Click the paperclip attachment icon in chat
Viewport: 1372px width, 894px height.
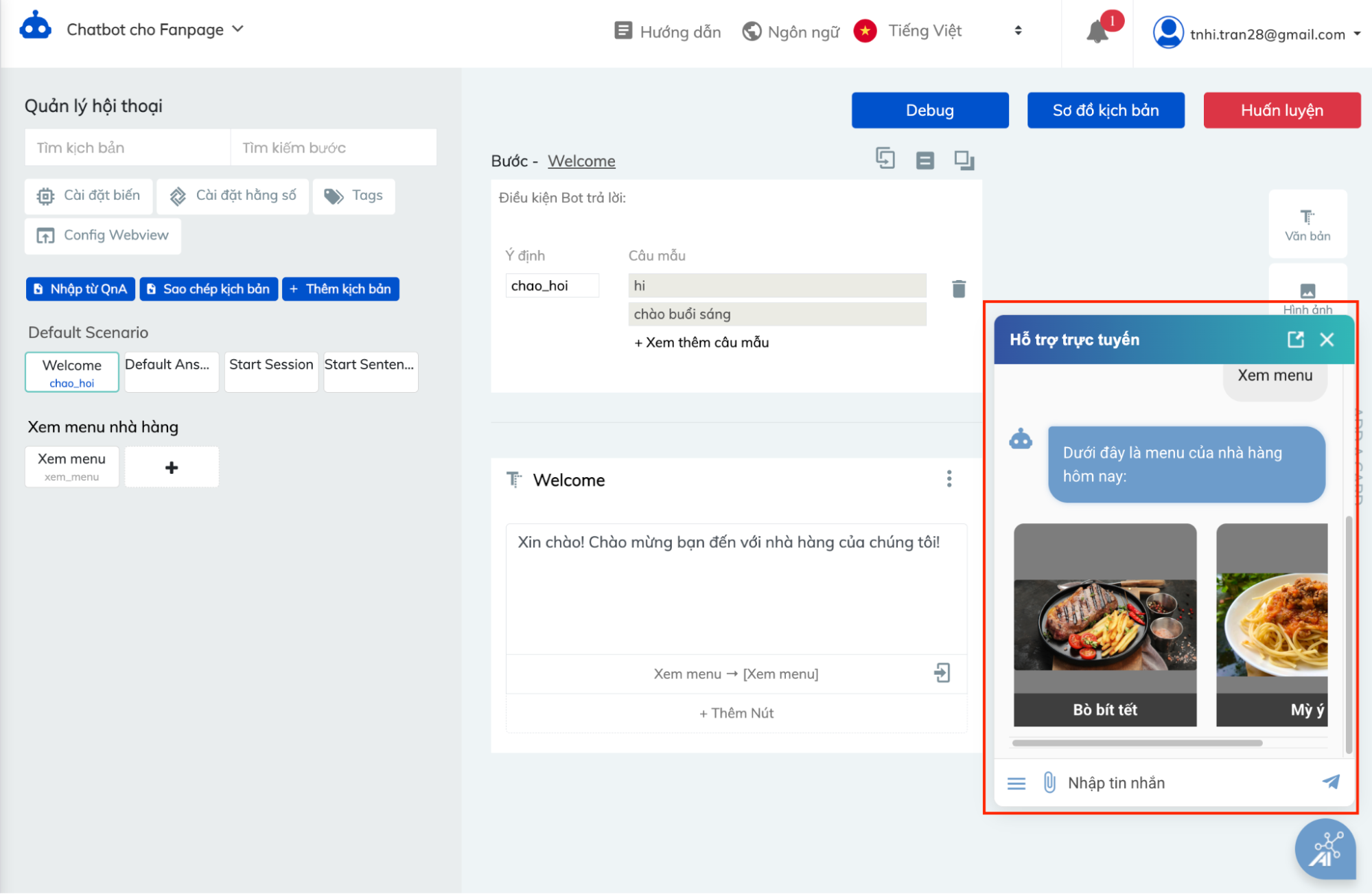pyautogui.click(x=1049, y=782)
